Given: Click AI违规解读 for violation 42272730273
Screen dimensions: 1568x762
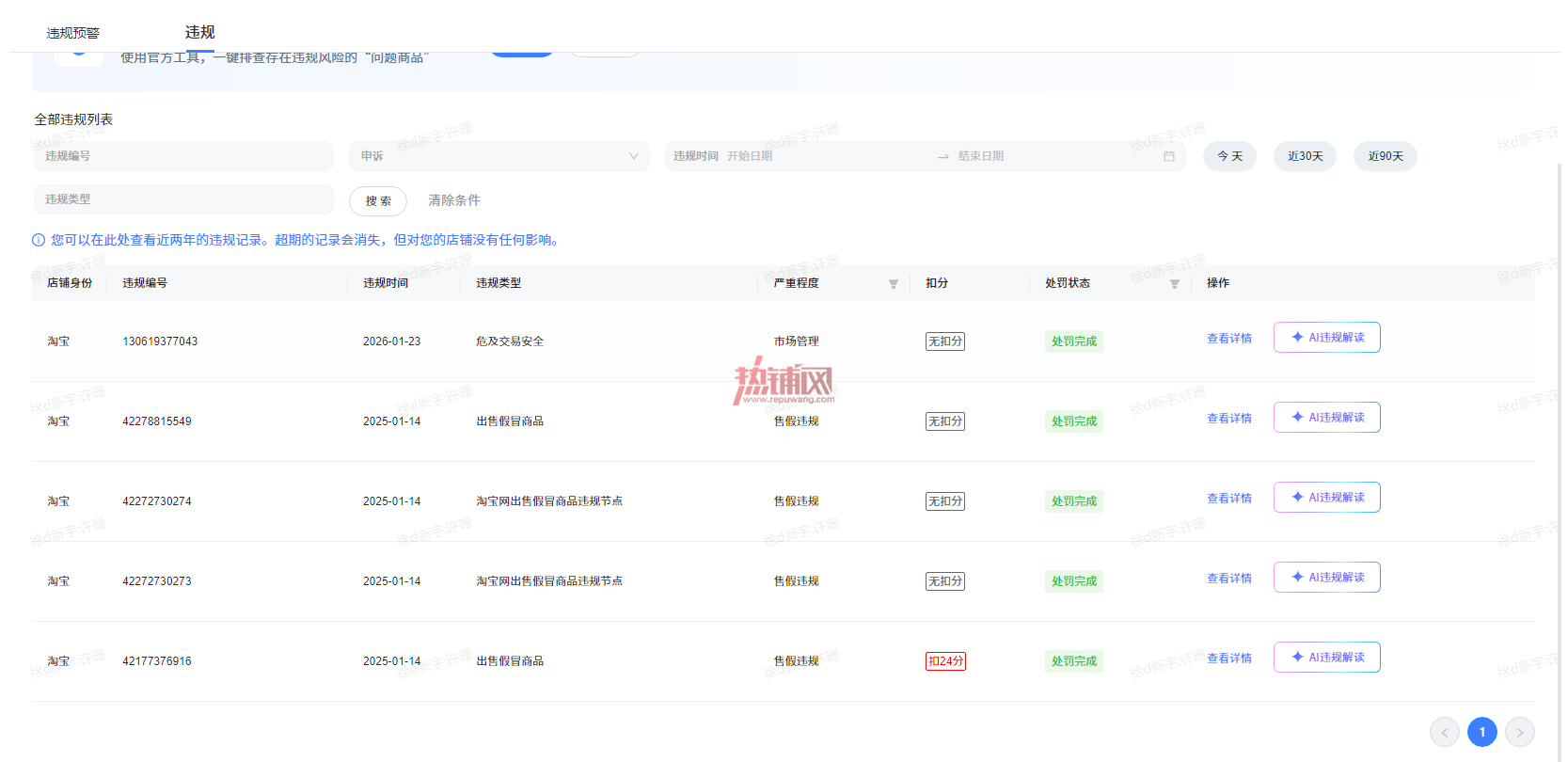Looking at the screenshot, I should pyautogui.click(x=1327, y=578).
